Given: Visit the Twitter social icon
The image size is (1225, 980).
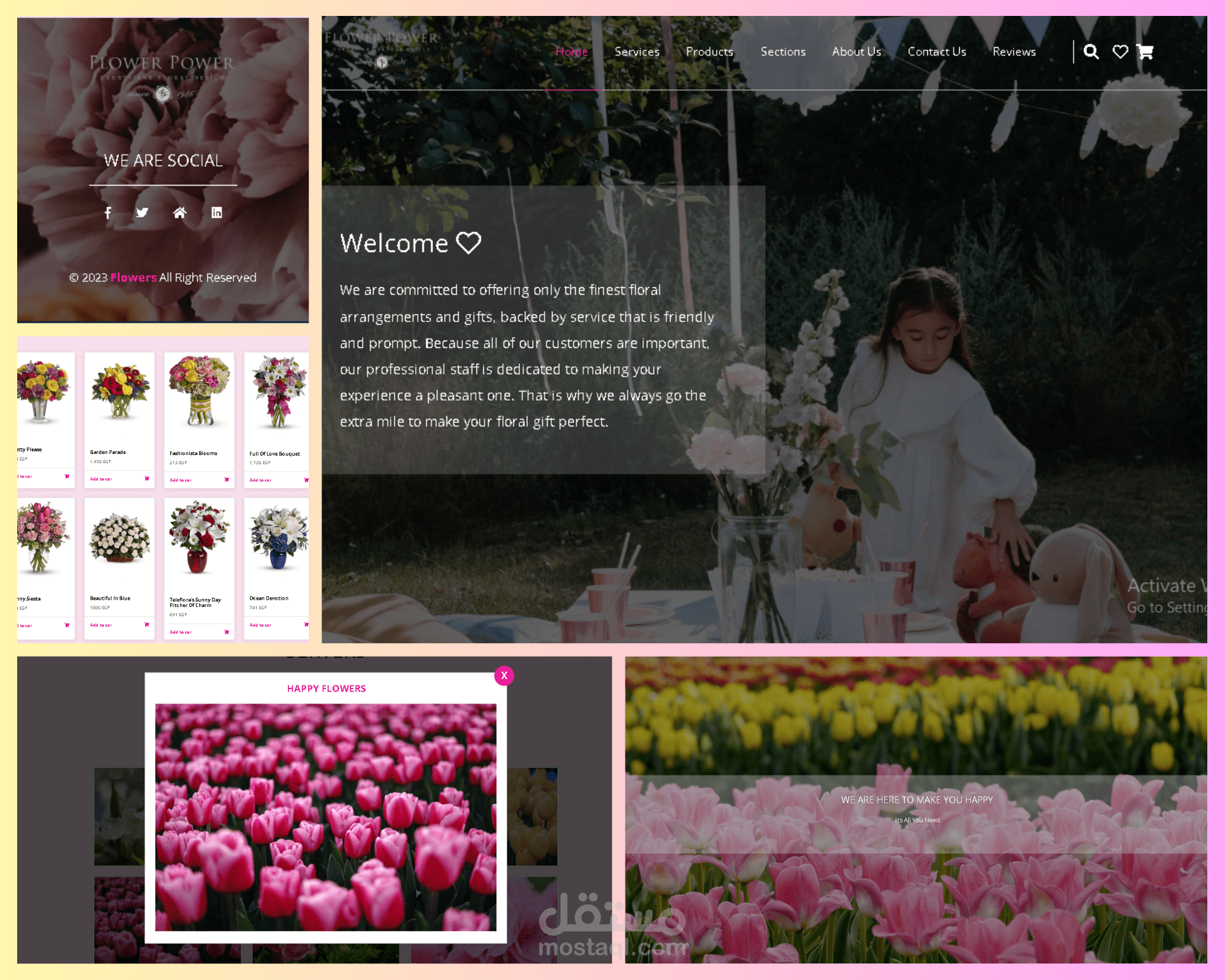Looking at the screenshot, I should click(142, 213).
